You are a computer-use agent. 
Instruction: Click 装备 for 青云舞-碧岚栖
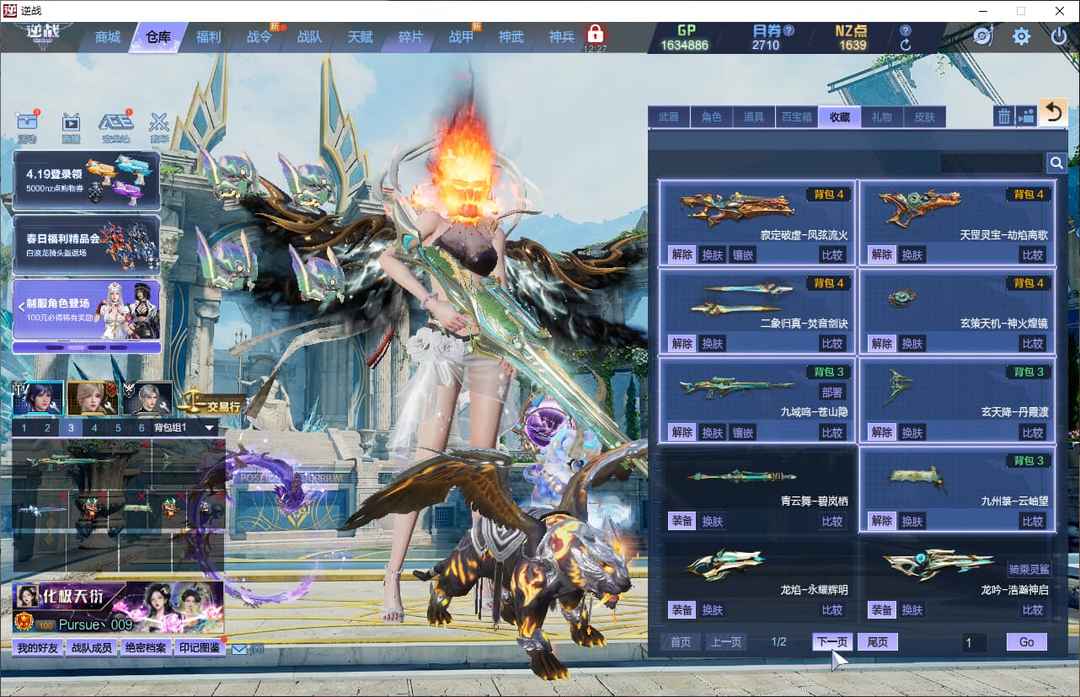pos(682,521)
